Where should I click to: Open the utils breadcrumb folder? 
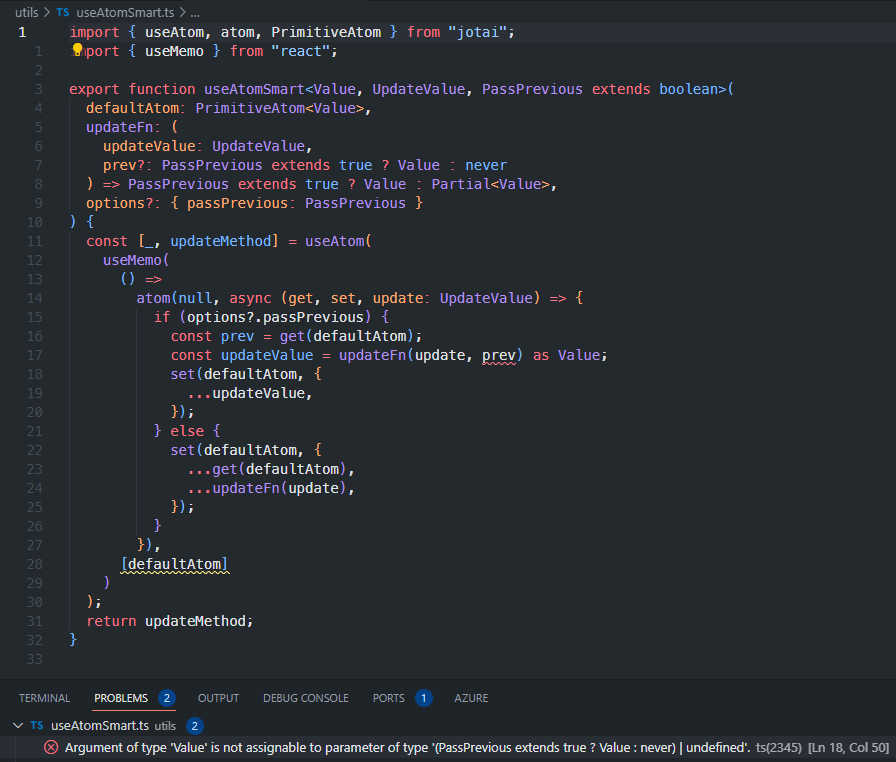click(27, 12)
